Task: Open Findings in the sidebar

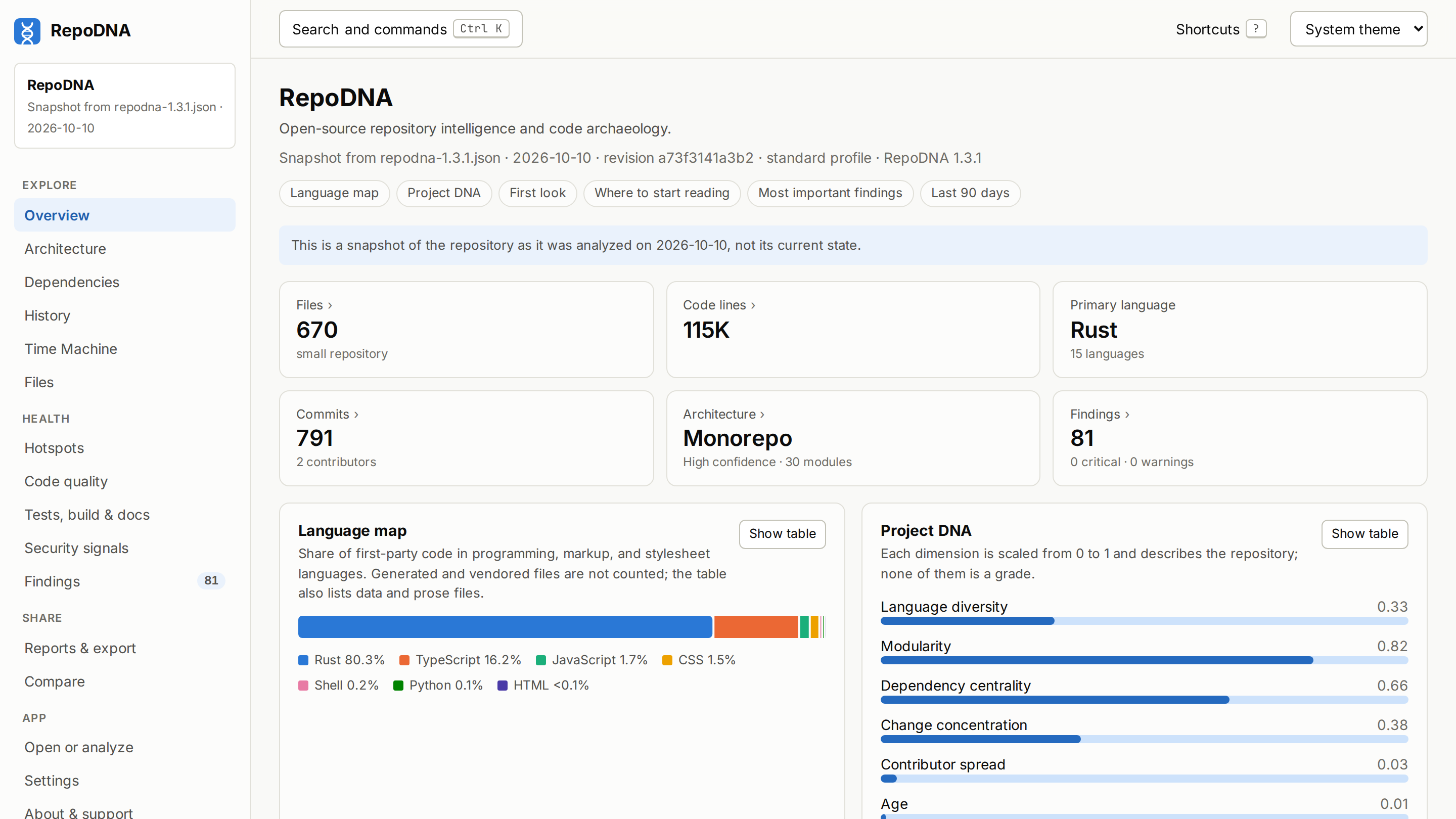Action: click(124, 581)
